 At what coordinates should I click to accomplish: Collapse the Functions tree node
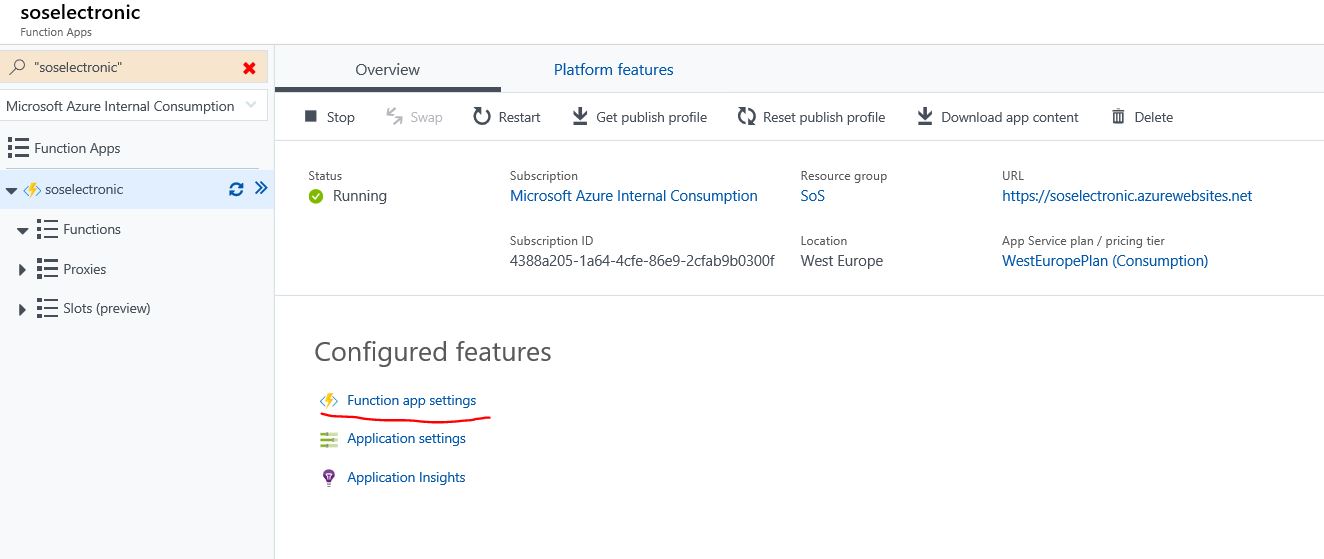click(x=22, y=230)
